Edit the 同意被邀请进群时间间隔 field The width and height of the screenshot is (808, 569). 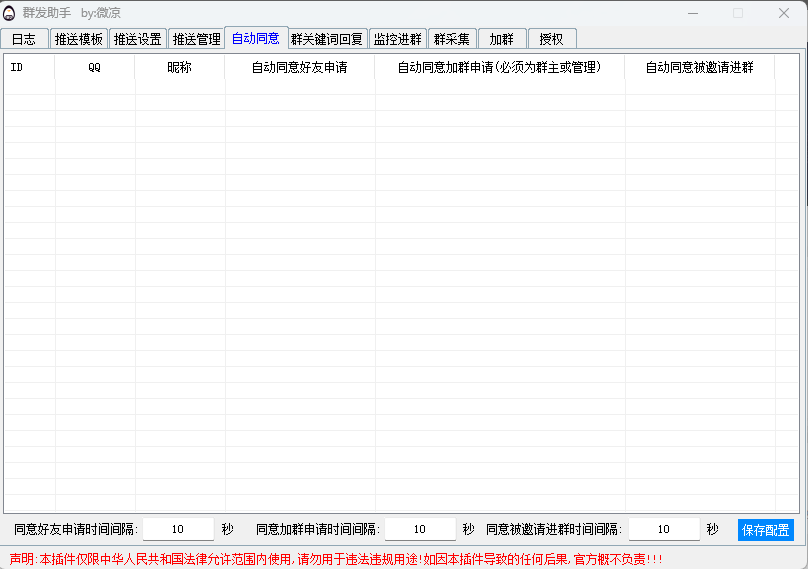click(x=664, y=530)
